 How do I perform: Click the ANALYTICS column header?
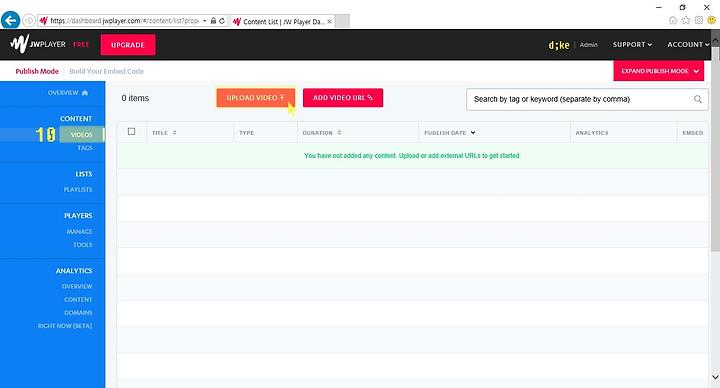(x=592, y=133)
